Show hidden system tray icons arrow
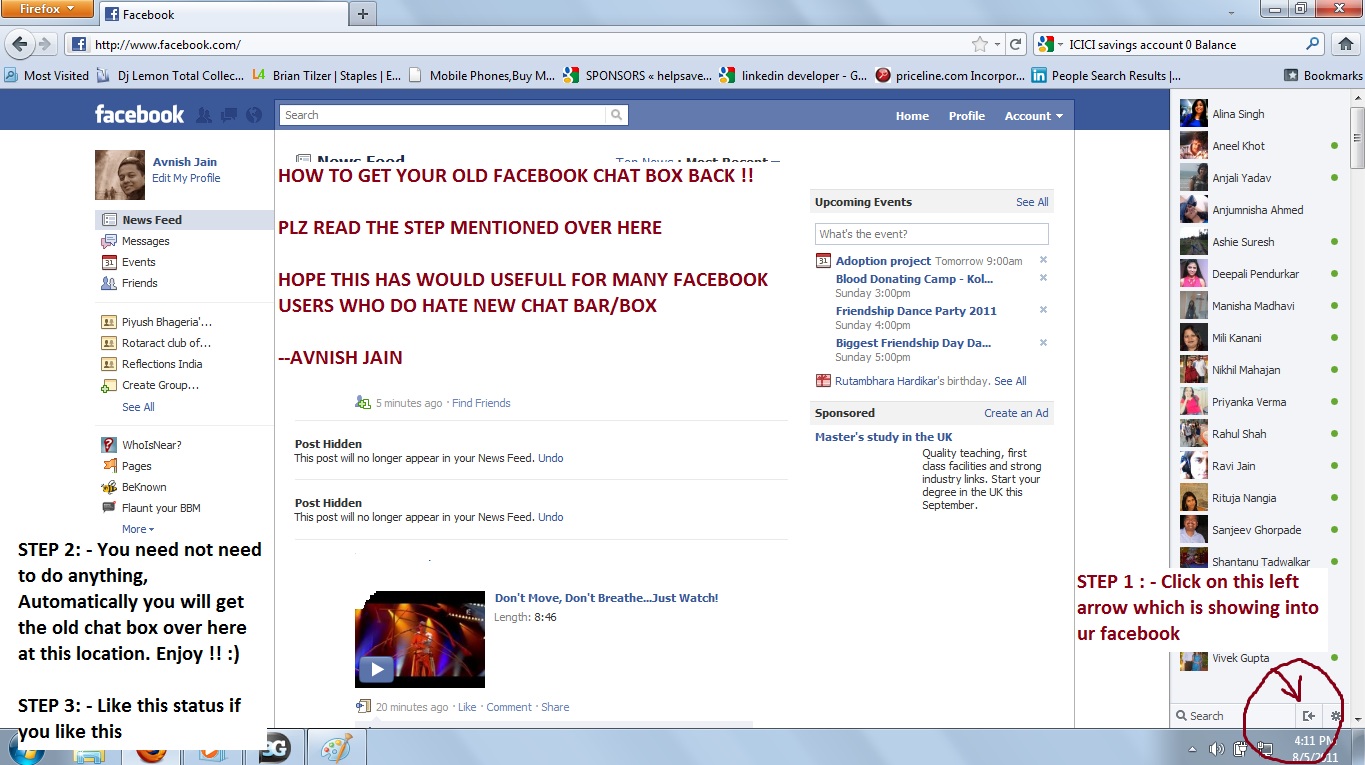This screenshot has width=1365, height=765. (x=1192, y=748)
